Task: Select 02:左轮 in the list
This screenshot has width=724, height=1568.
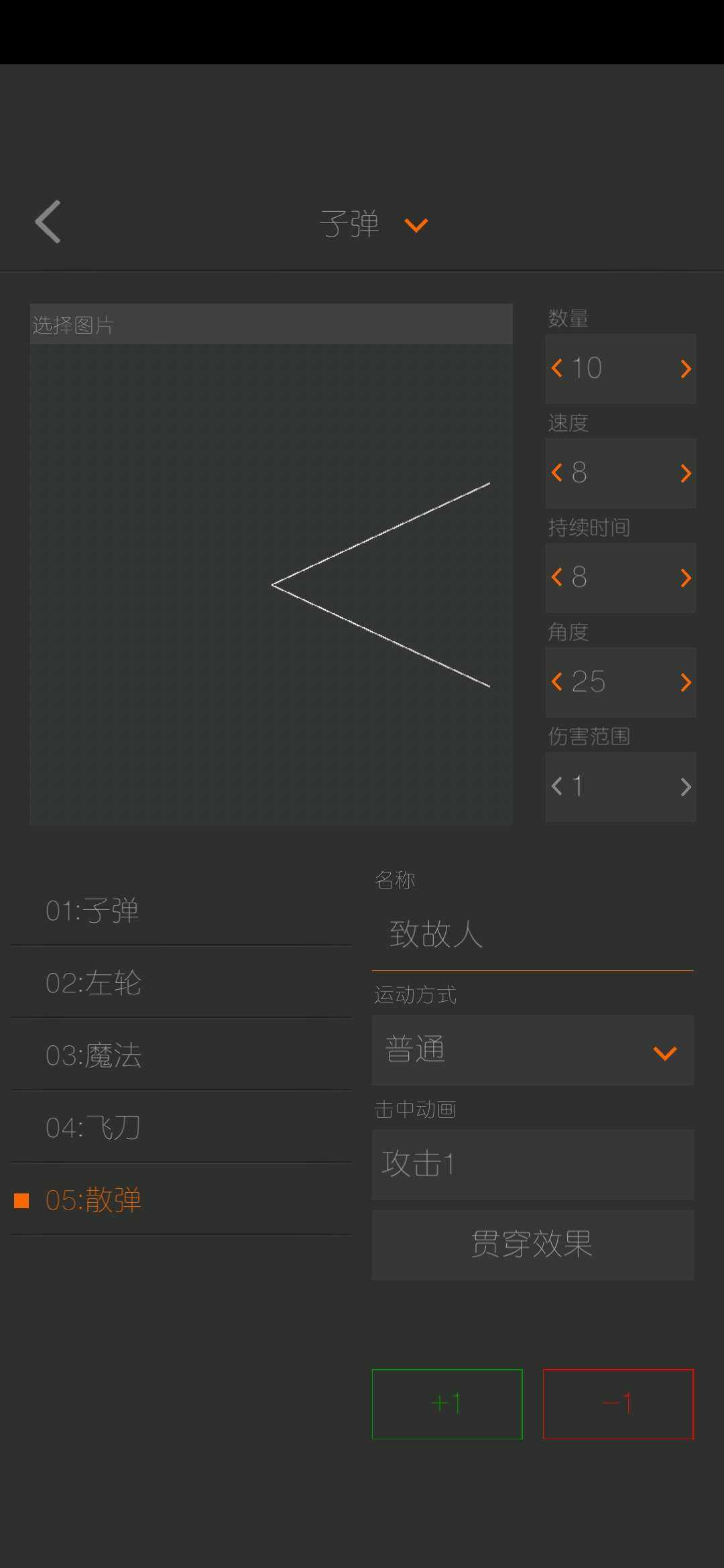Action: click(x=181, y=983)
